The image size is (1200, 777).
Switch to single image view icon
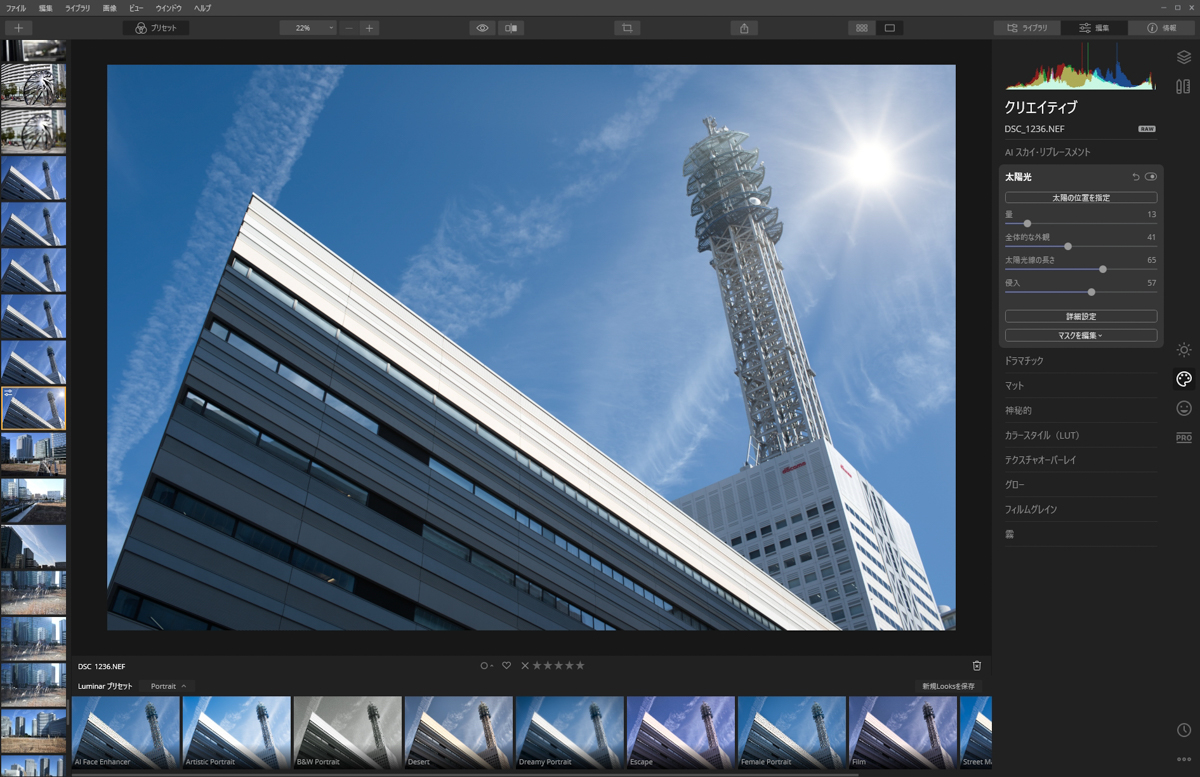tap(889, 28)
